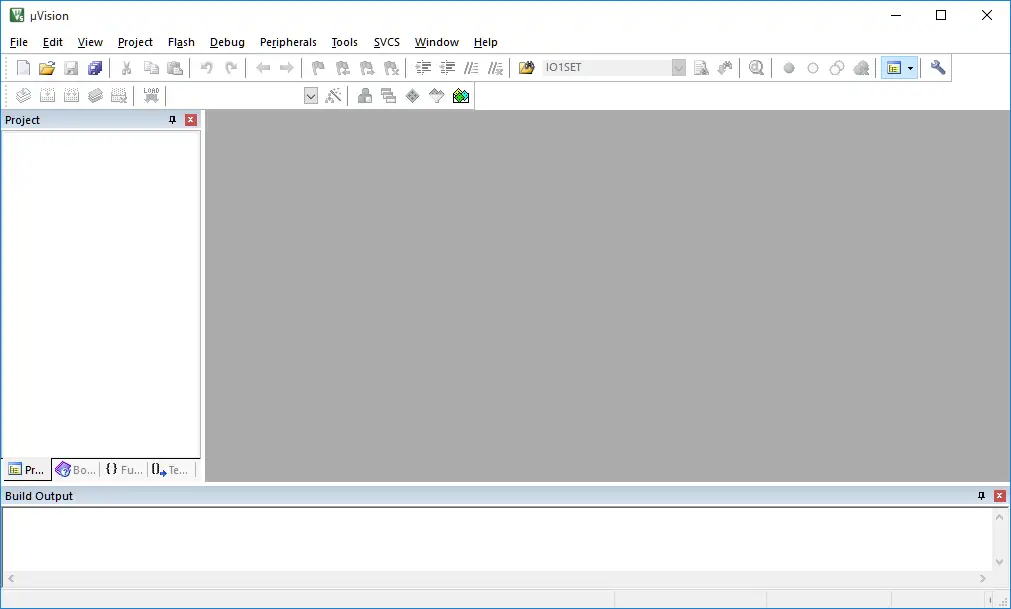This screenshot has height=609, width=1011.
Task: Open the window layout dropdown arrow
Action: 910,68
